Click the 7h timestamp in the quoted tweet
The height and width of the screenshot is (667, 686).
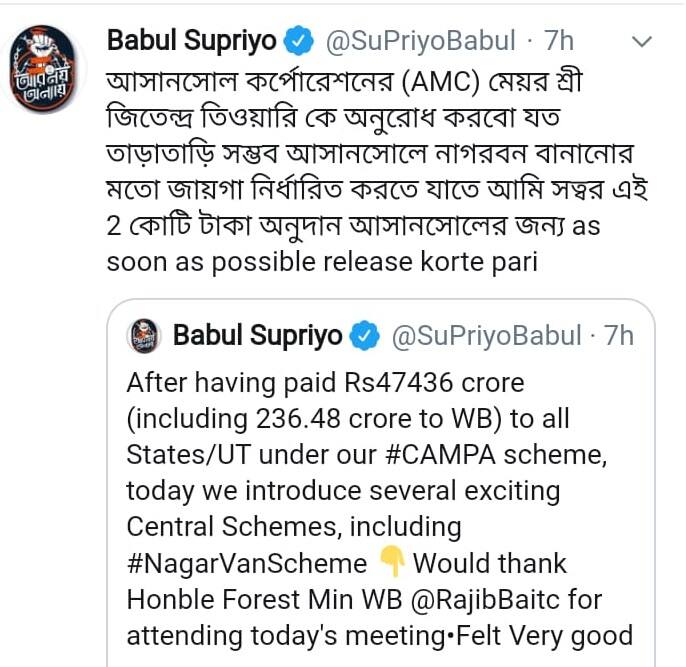619,336
